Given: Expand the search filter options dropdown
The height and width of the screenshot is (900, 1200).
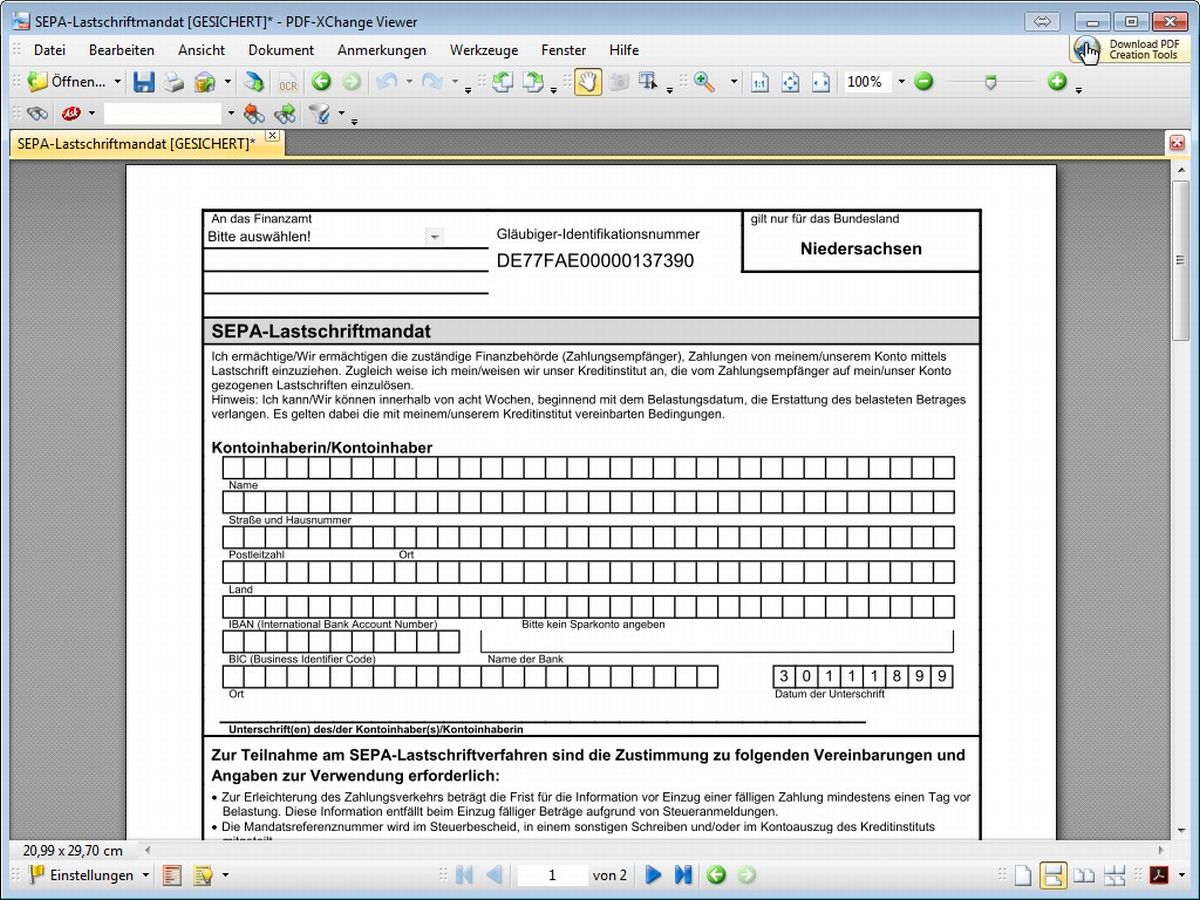Looking at the screenshot, I should [x=341, y=113].
